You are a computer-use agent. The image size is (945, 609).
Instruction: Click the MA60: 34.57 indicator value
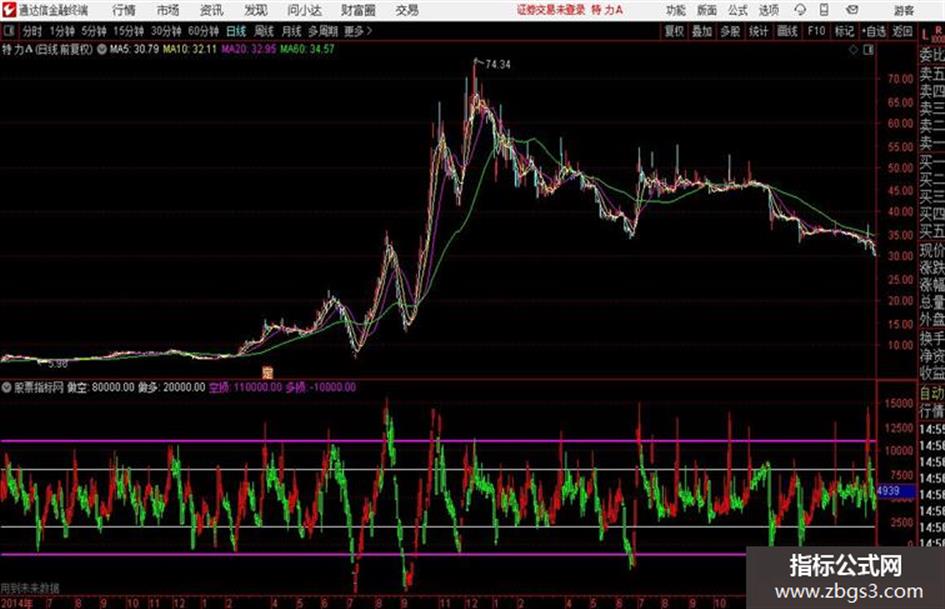(307, 49)
